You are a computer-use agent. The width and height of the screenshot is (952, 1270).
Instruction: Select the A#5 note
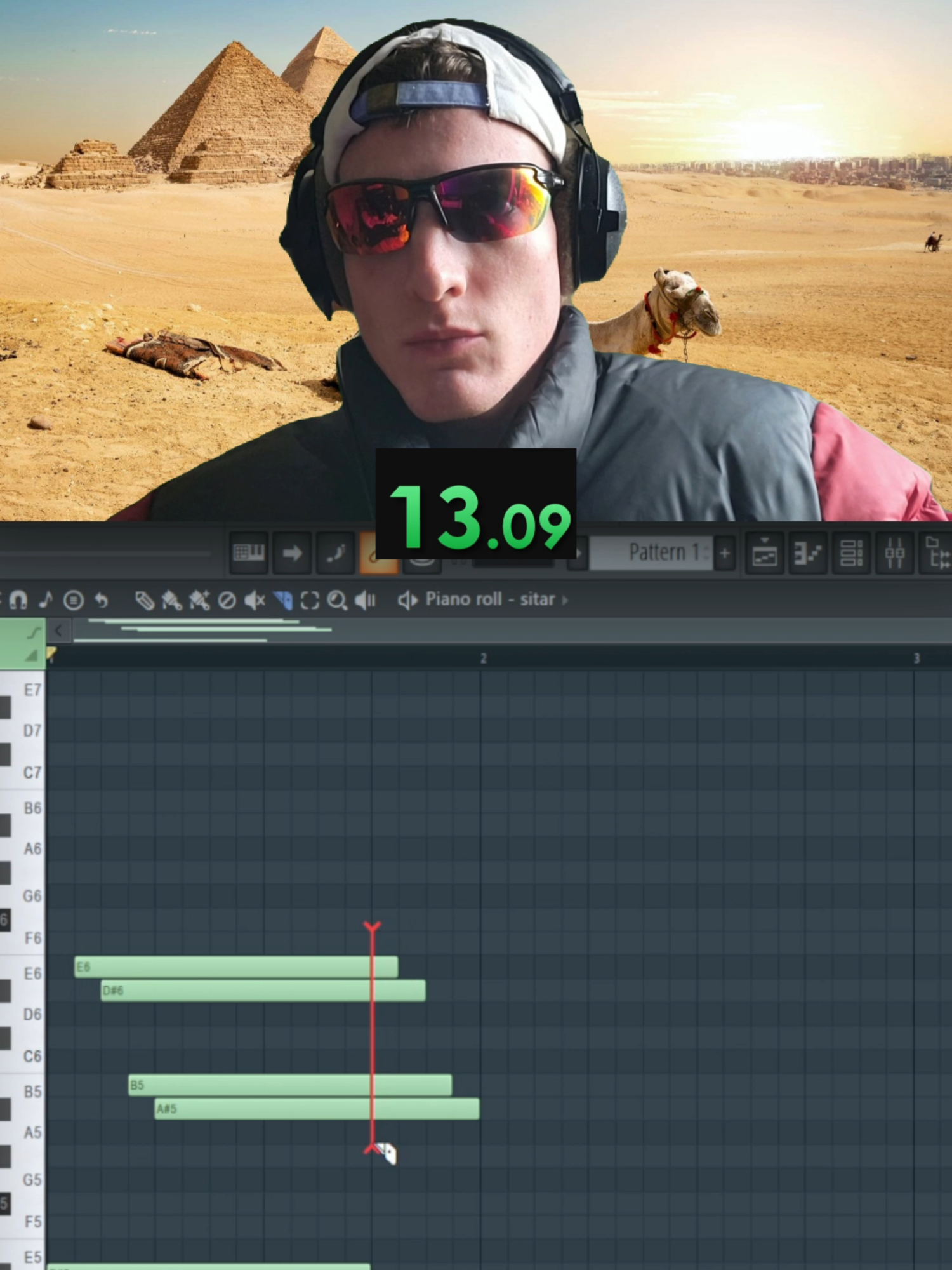[317, 1109]
